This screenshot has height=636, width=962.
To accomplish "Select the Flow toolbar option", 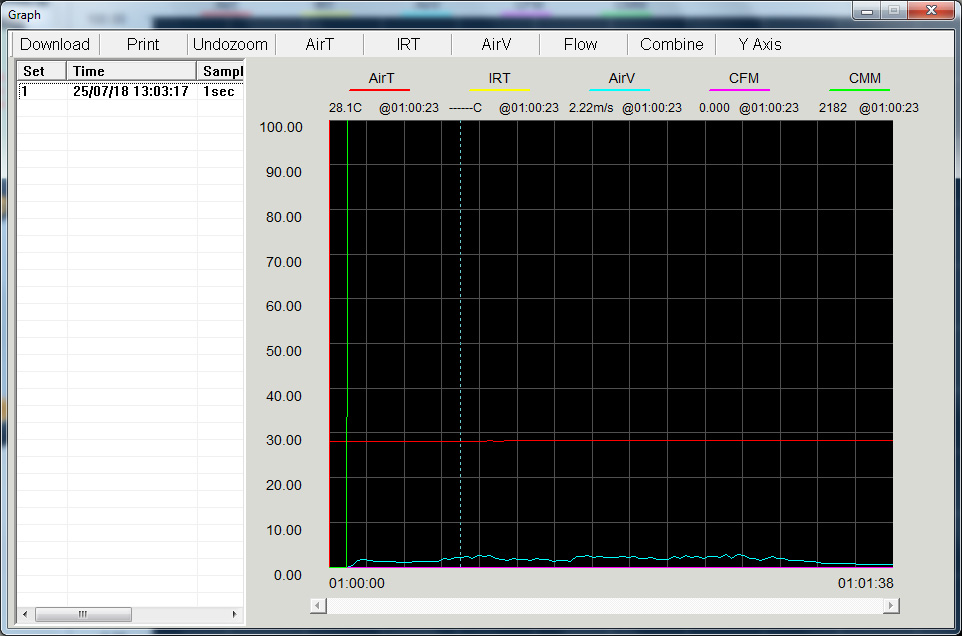I will (x=580, y=44).
